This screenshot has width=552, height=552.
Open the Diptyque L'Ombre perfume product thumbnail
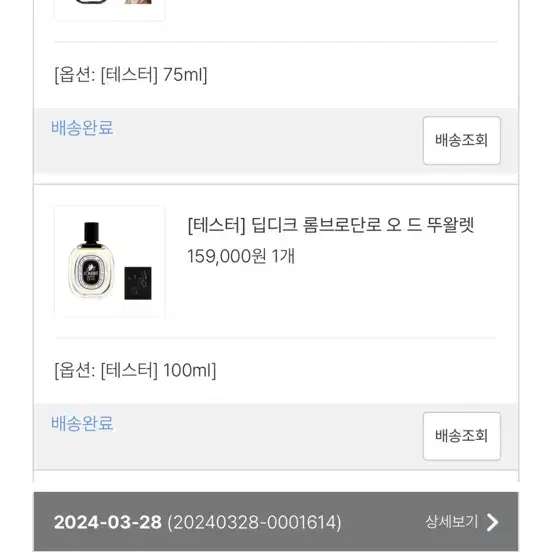(110, 261)
